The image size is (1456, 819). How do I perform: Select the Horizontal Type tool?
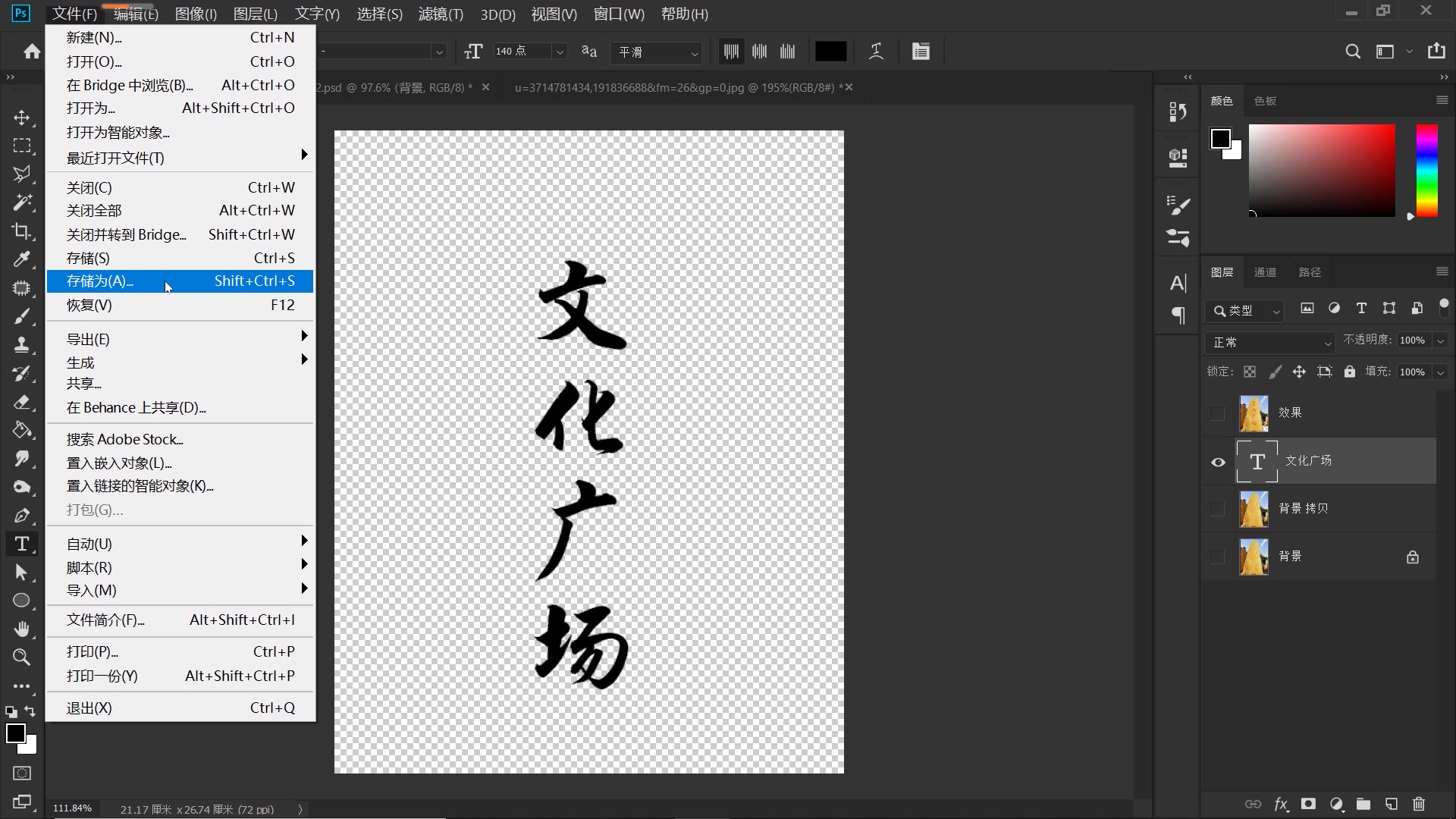pyautogui.click(x=22, y=544)
